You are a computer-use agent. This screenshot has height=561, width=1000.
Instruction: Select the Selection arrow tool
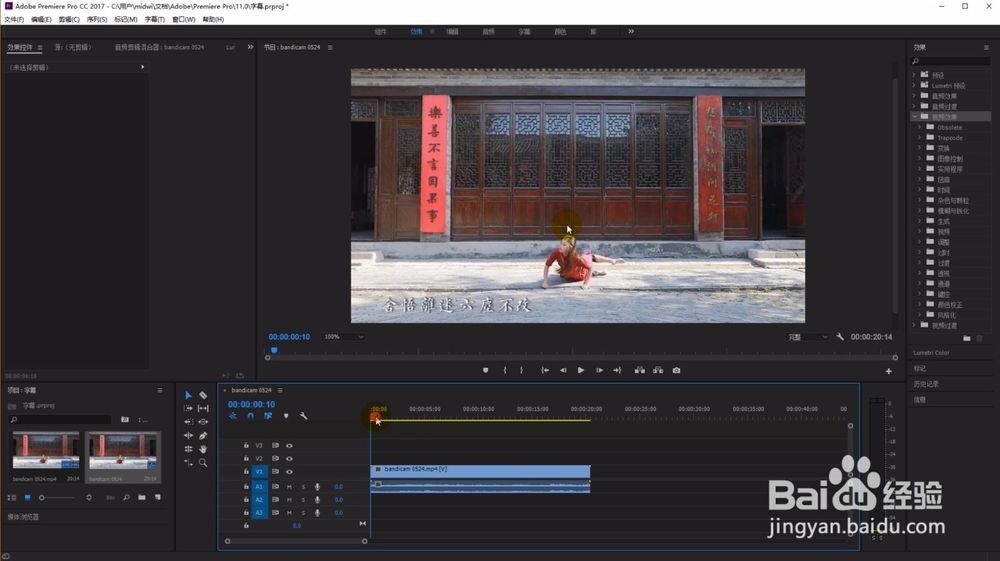click(x=188, y=395)
